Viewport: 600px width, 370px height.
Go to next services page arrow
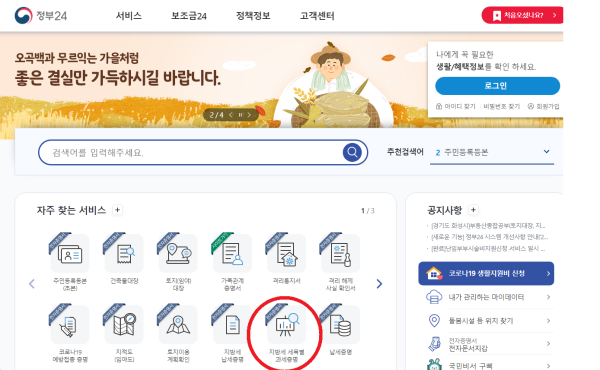tap(379, 284)
